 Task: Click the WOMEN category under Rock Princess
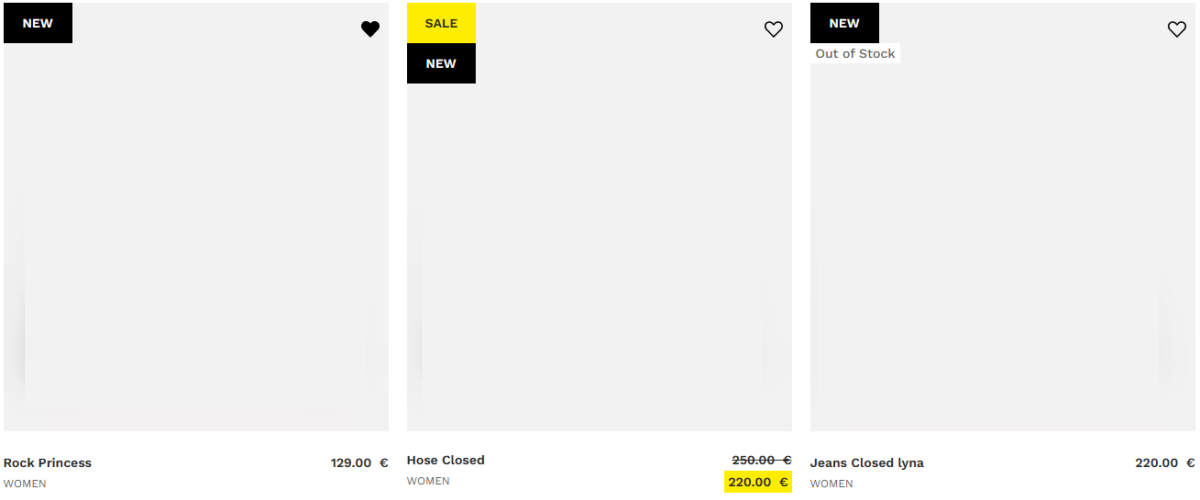pos(25,484)
